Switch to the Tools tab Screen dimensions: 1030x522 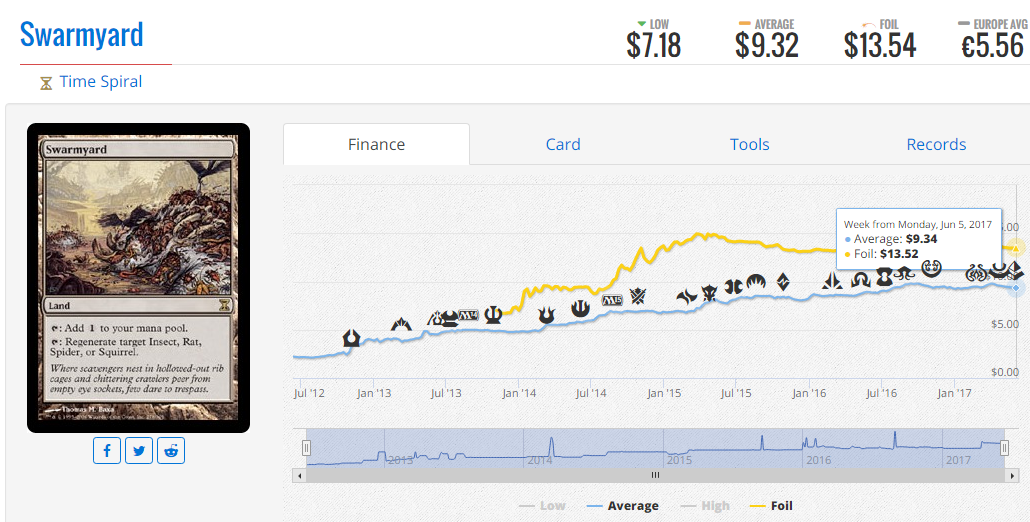(750, 144)
